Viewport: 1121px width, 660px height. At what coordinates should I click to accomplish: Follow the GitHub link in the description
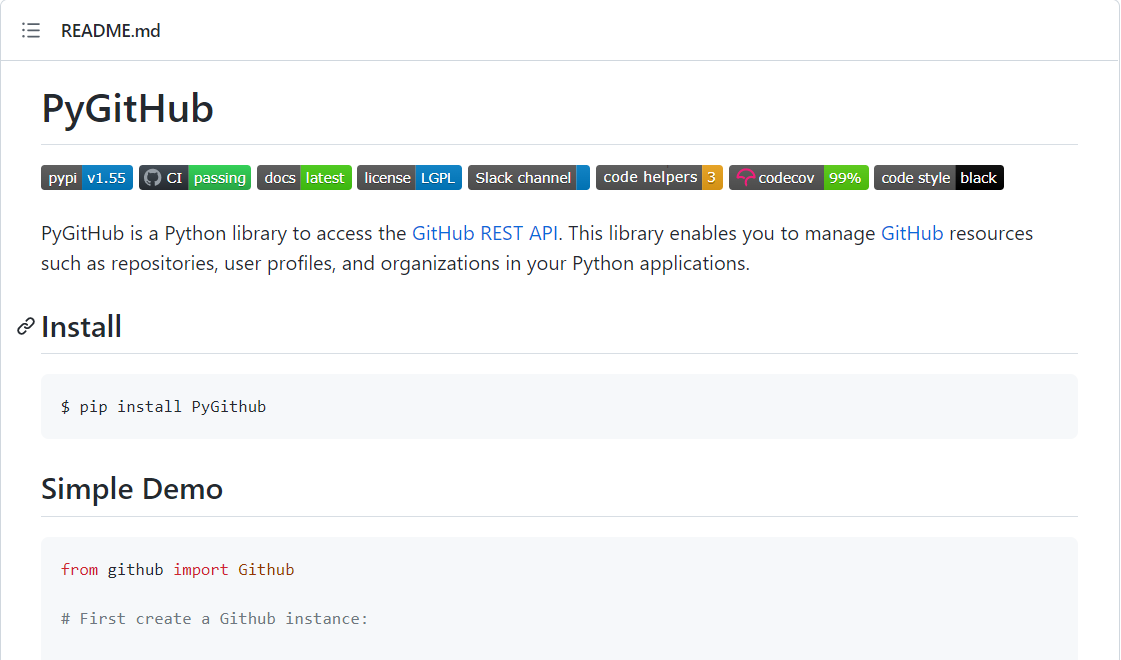click(913, 233)
